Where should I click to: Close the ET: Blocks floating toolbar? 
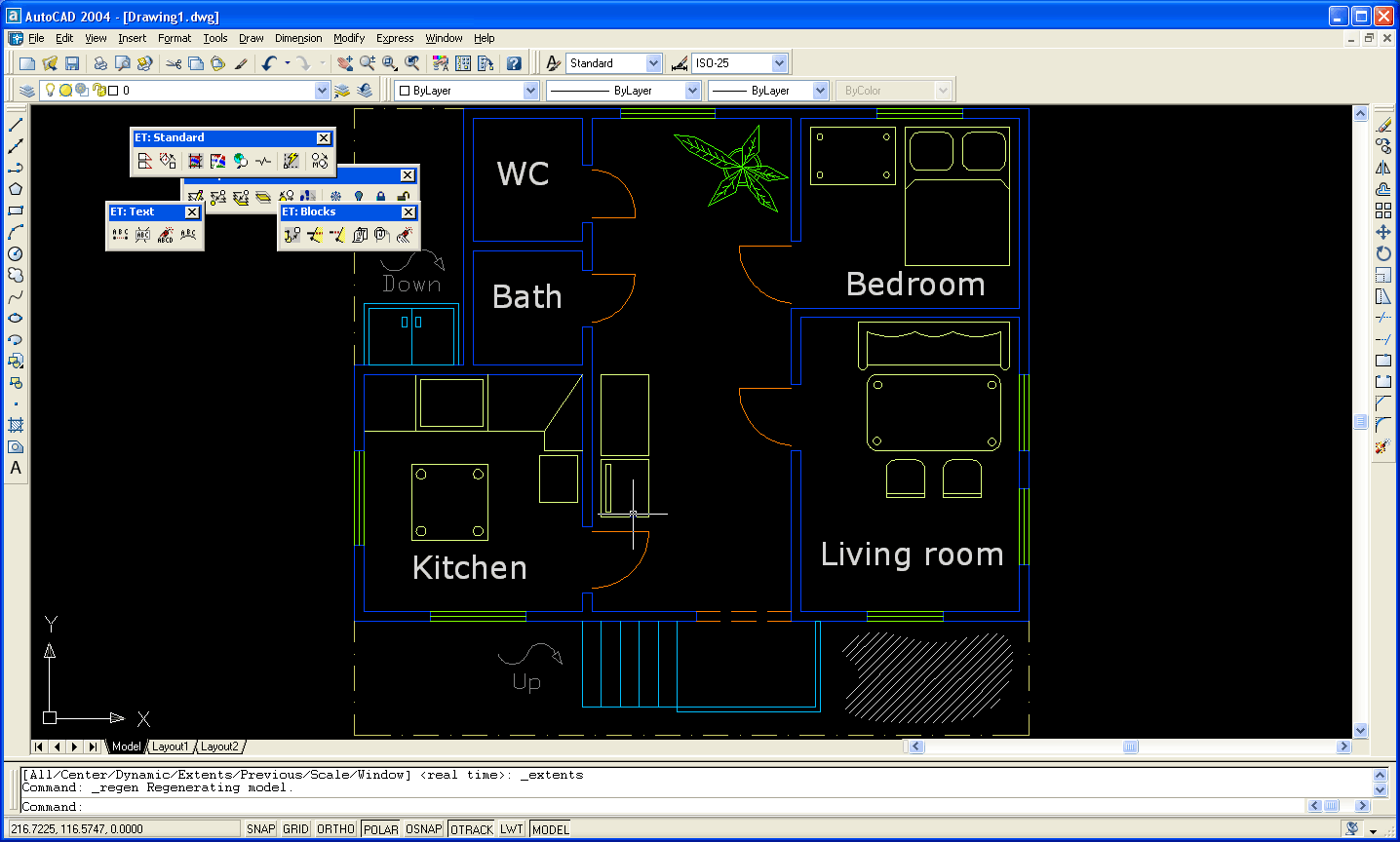click(408, 212)
